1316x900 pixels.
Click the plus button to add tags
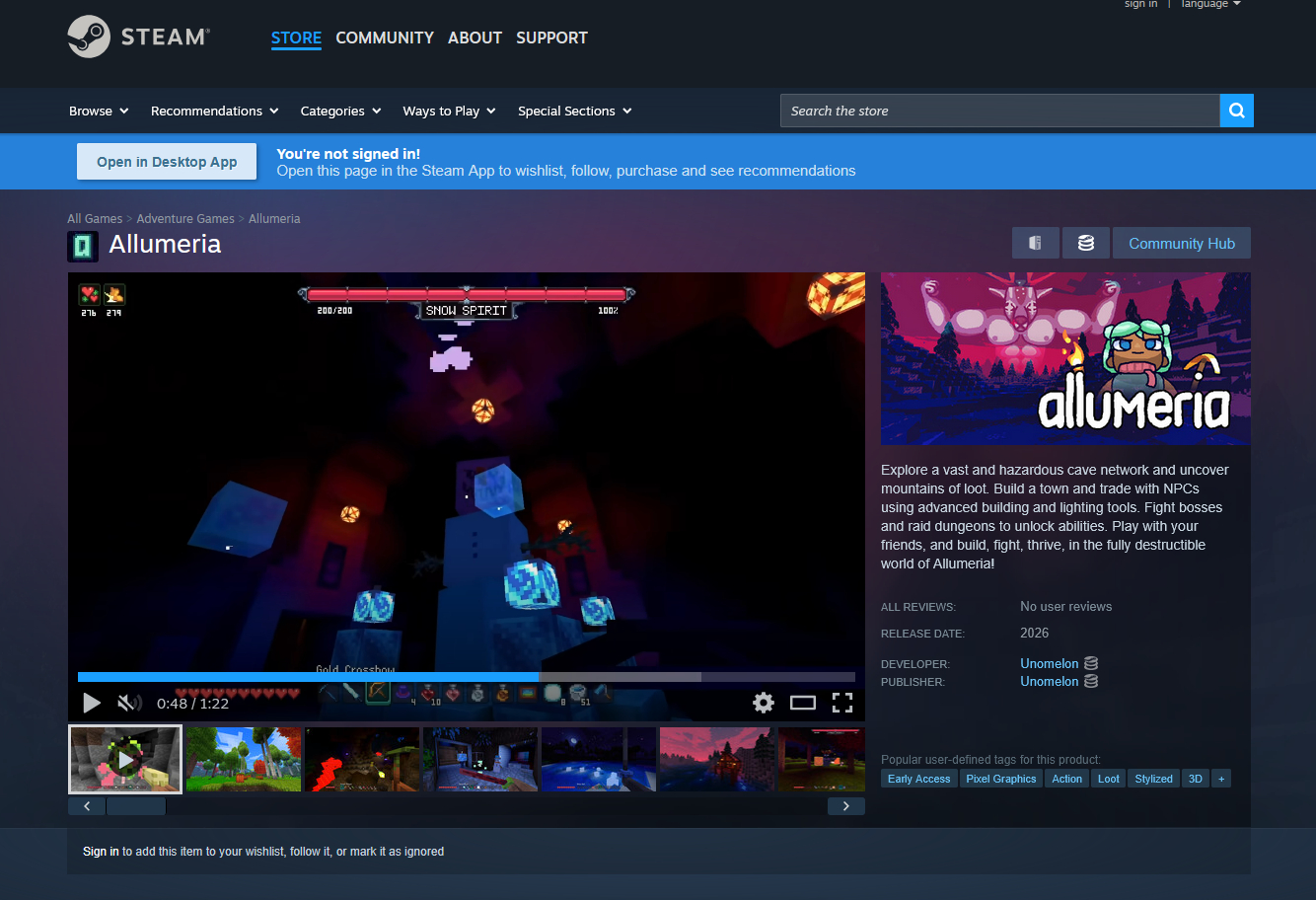1221,779
